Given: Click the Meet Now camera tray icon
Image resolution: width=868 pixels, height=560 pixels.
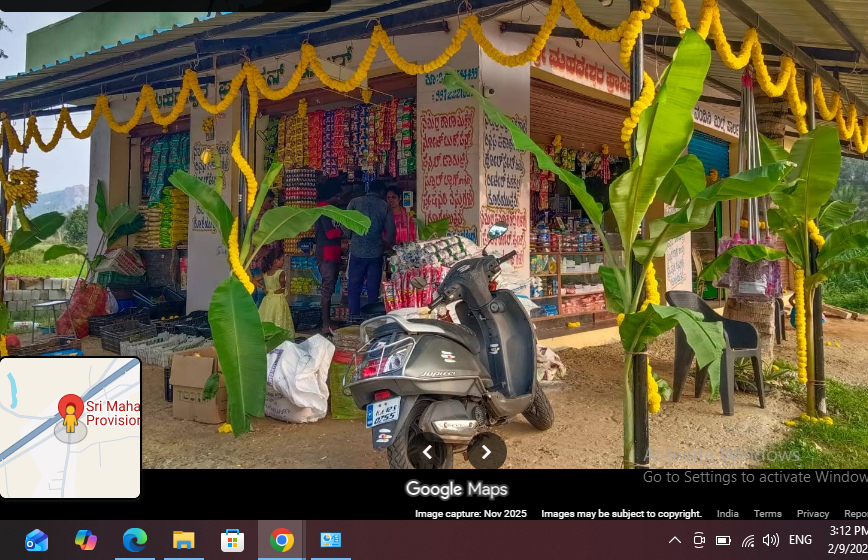Looking at the screenshot, I should pyautogui.click(x=699, y=540).
